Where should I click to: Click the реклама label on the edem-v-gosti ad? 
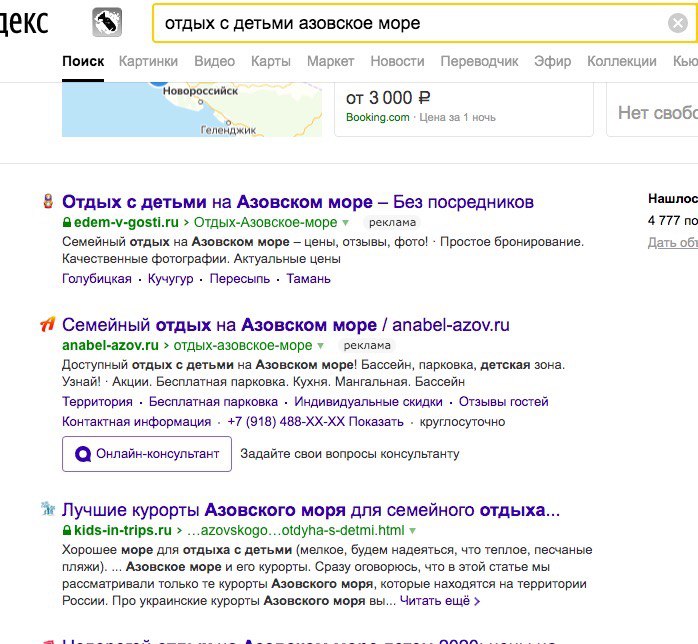click(392, 222)
